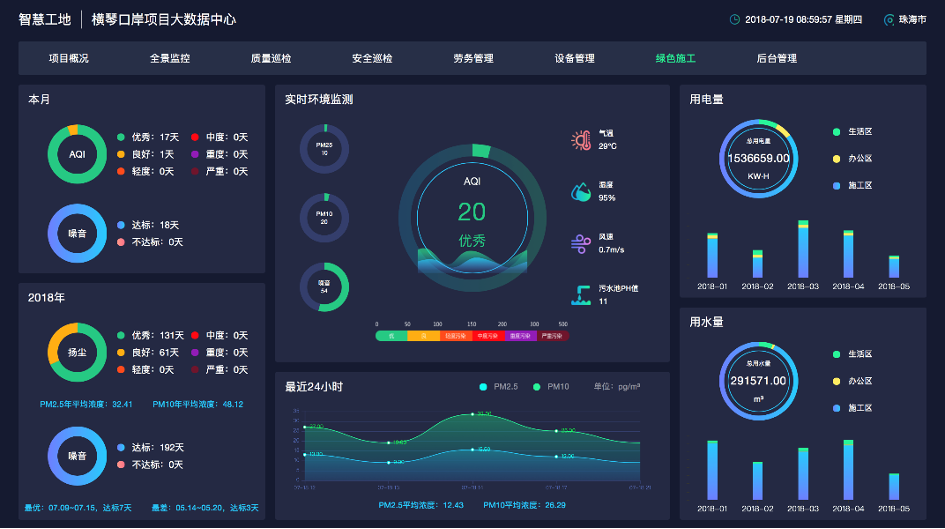Click 良好: 1天 in the 本月 panel
The height and width of the screenshot is (529, 945).
[x=145, y=154]
